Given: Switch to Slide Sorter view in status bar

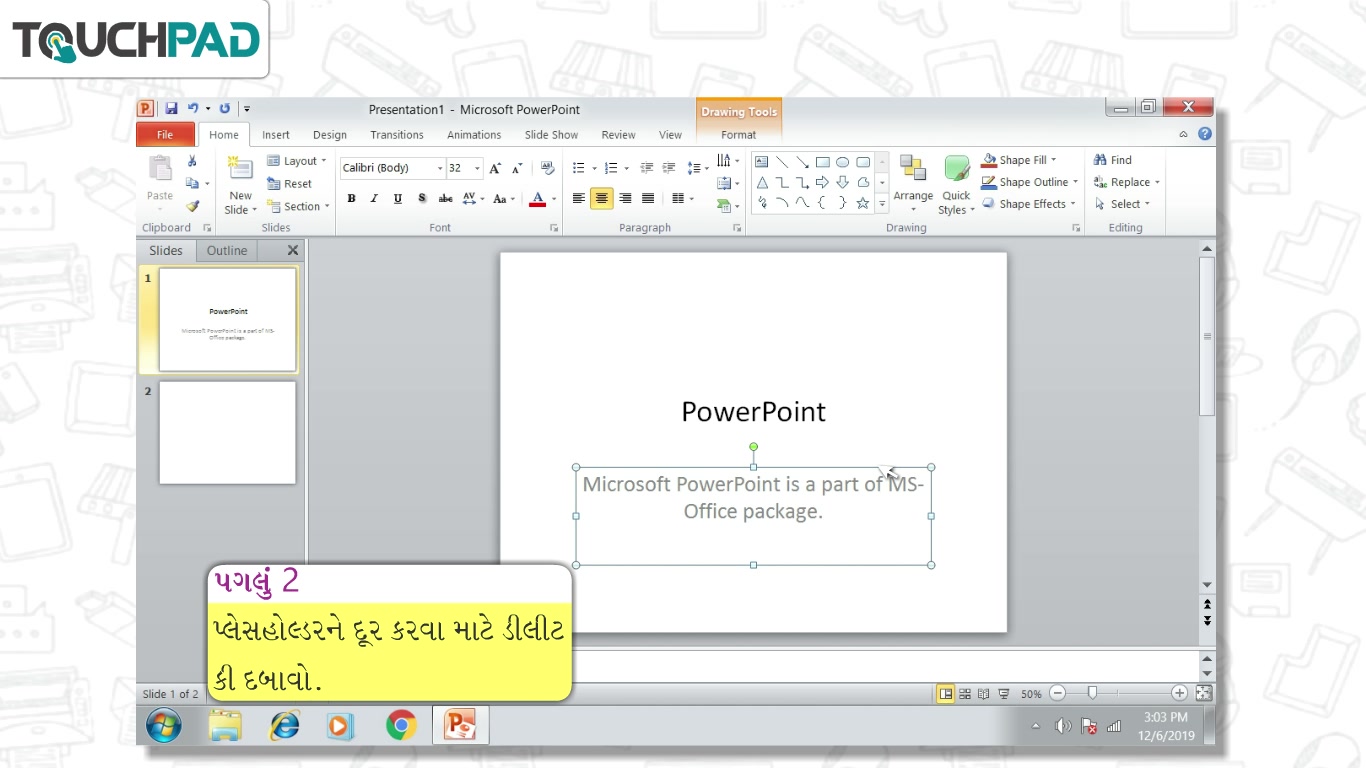Looking at the screenshot, I should [965, 693].
